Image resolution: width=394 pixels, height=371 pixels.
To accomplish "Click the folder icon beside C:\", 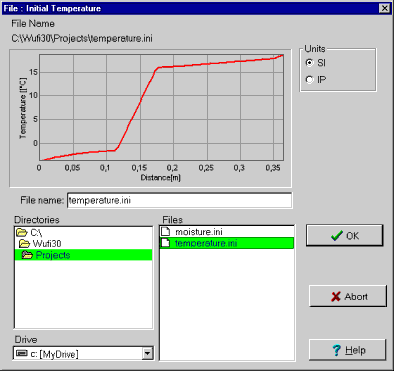I will [22, 232].
